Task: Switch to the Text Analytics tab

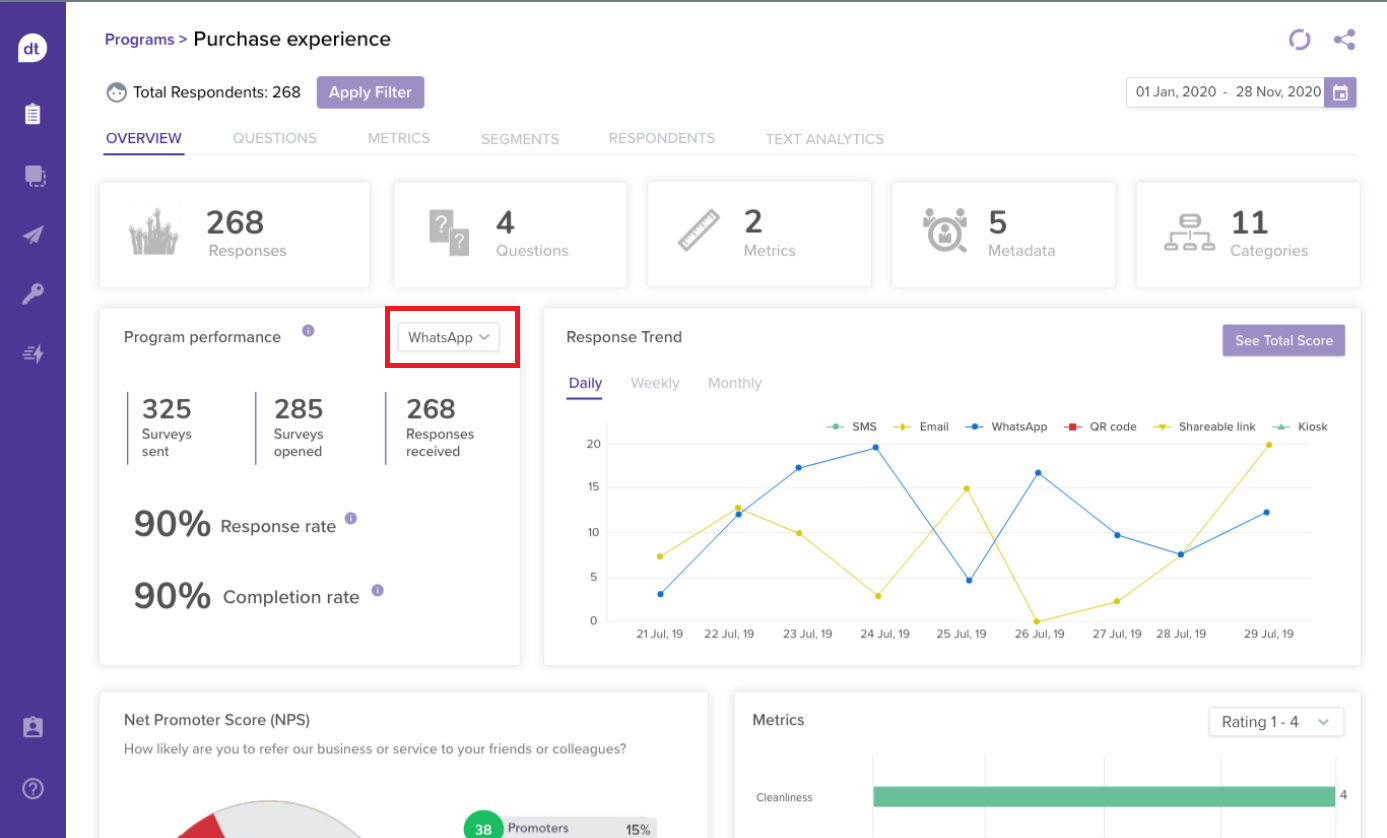Action: 824,139
